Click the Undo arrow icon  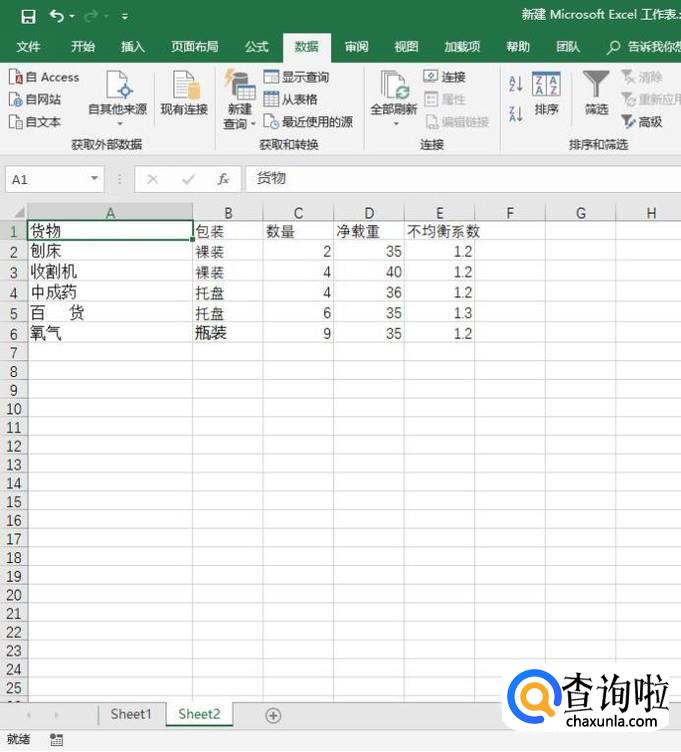click(x=57, y=16)
